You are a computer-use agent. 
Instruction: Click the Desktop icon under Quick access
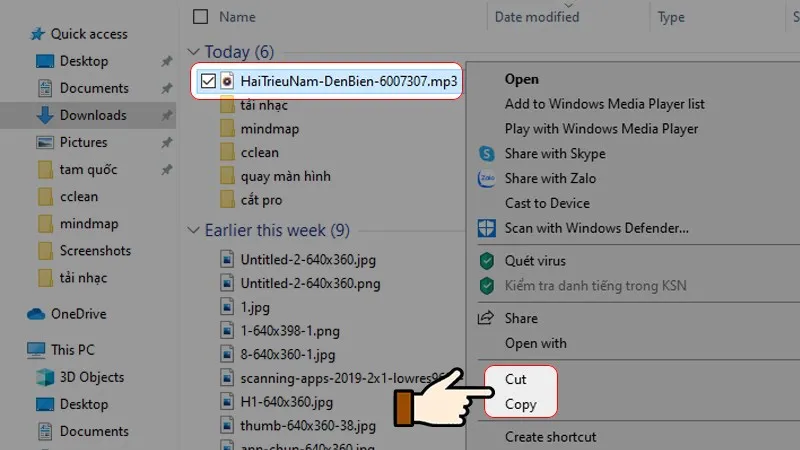click(x=45, y=61)
